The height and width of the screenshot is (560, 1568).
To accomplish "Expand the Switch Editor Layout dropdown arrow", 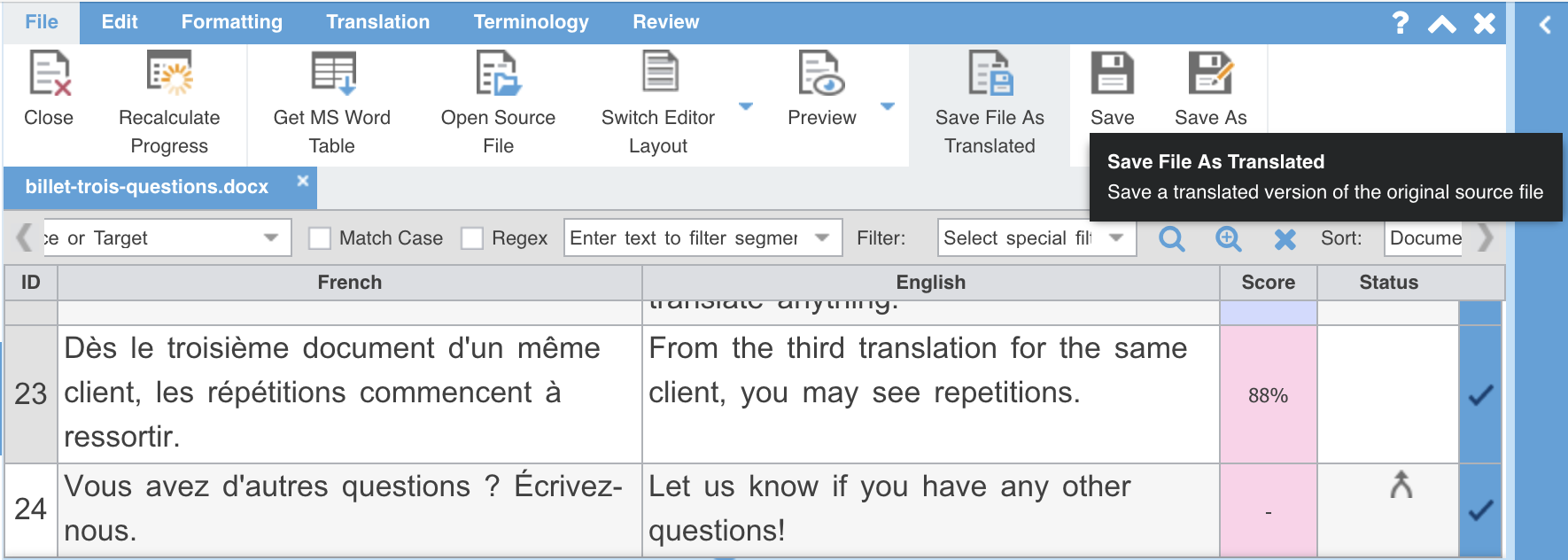I will click(x=746, y=106).
